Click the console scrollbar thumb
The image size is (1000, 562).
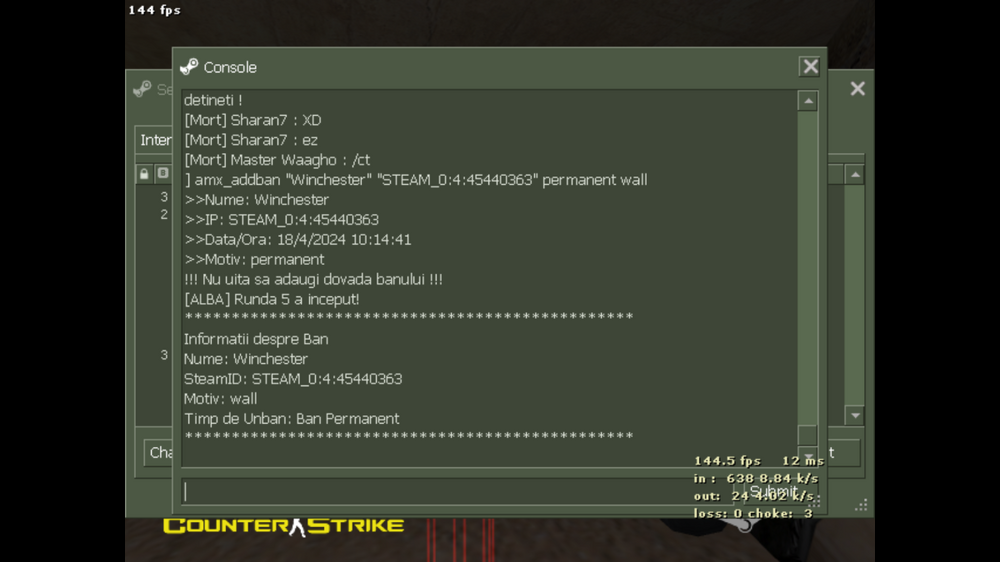[807, 436]
